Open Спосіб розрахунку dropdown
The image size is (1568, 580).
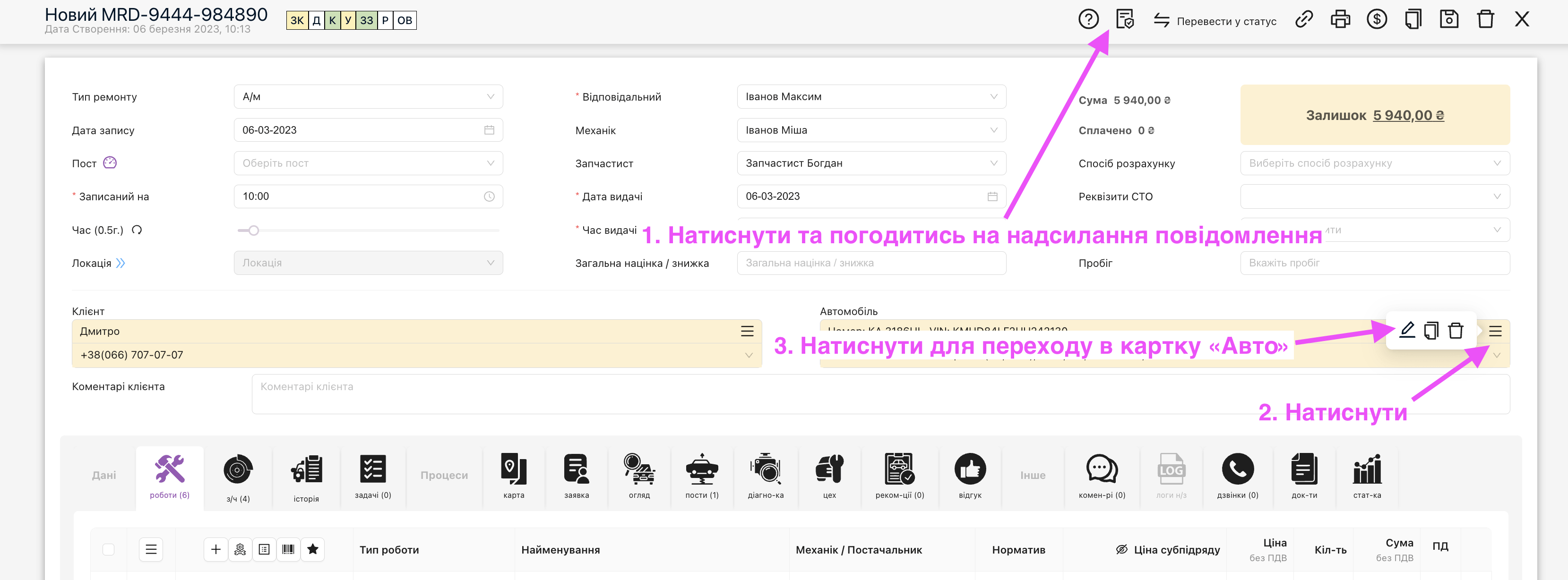click(x=1374, y=163)
